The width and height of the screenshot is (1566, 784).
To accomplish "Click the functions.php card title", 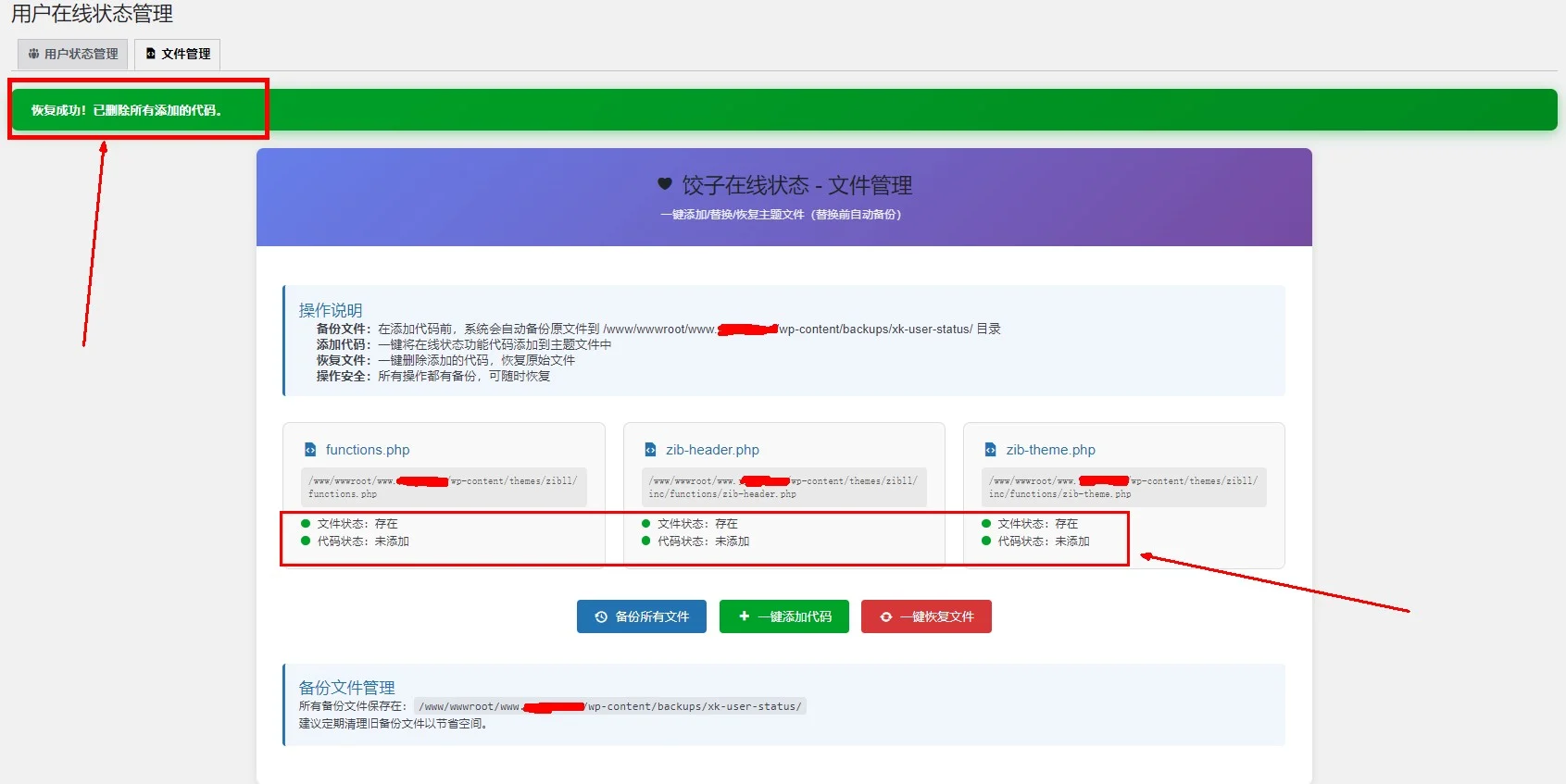I will (x=368, y=450).
